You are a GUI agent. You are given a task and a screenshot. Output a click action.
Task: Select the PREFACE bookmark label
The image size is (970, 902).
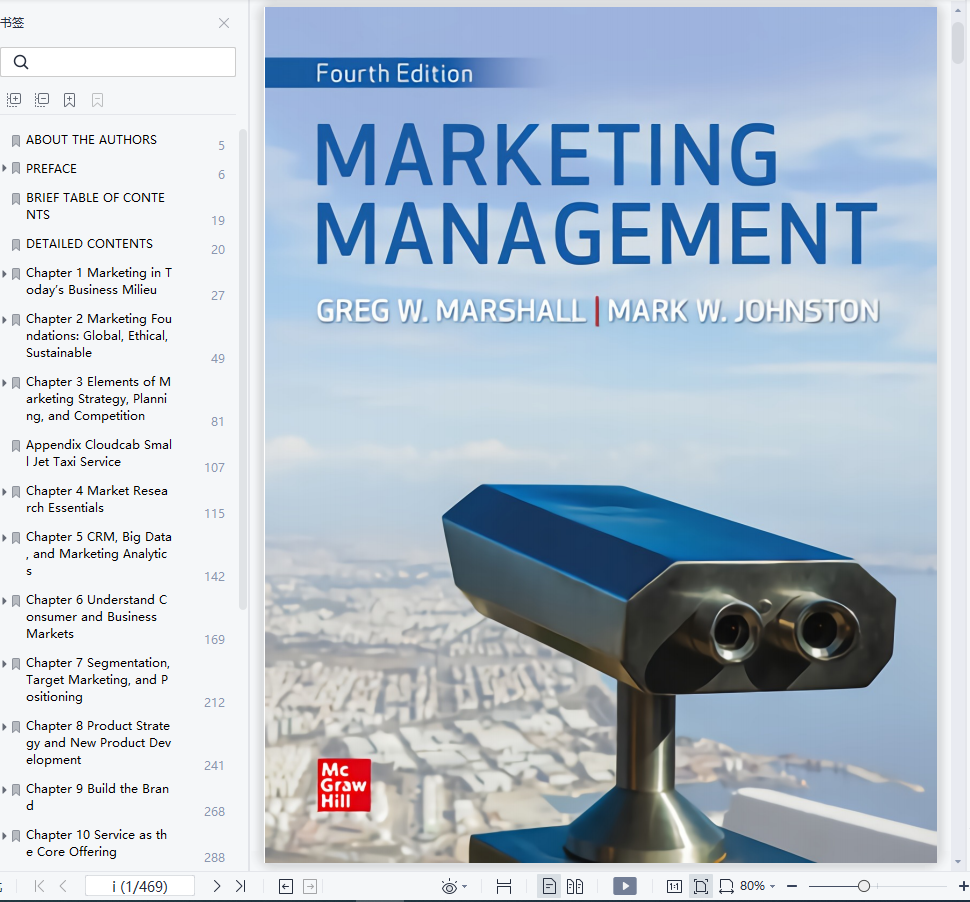[x=51, y=168]
